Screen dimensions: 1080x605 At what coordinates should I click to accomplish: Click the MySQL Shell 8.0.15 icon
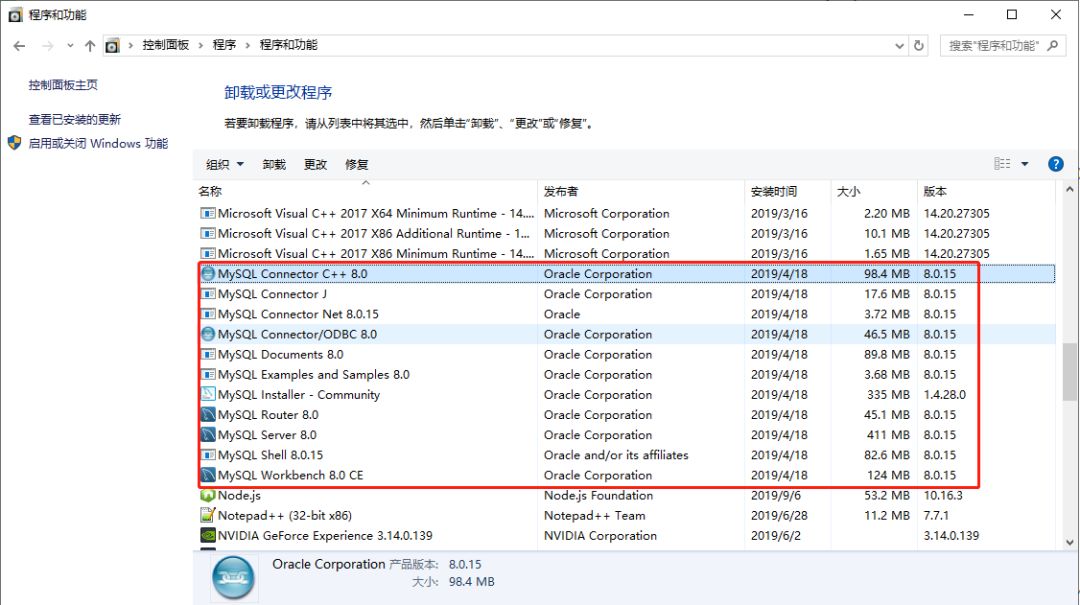click(x=207, y=455)
